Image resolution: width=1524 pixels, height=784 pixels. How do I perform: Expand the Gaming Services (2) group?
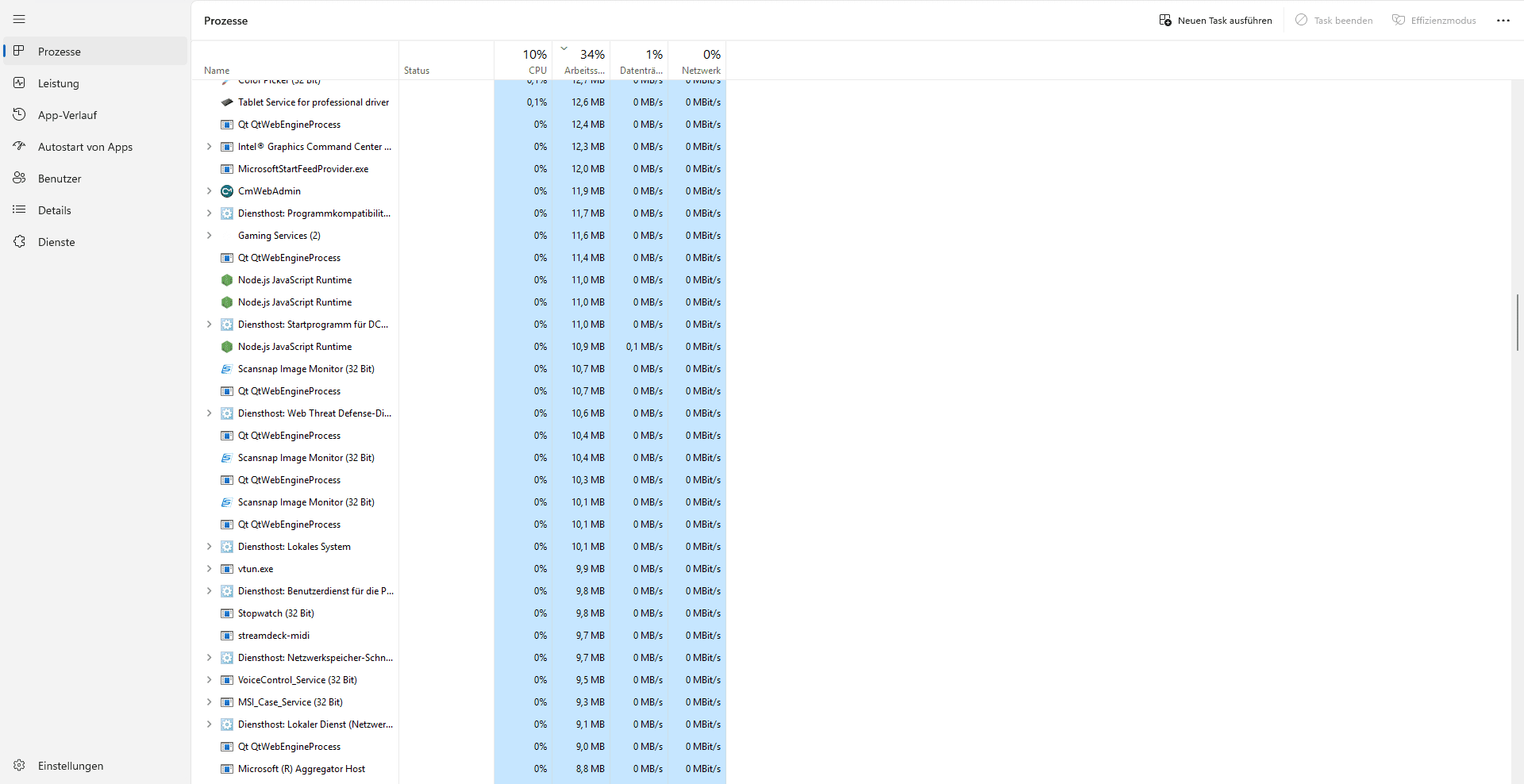(x=210, y=236)
